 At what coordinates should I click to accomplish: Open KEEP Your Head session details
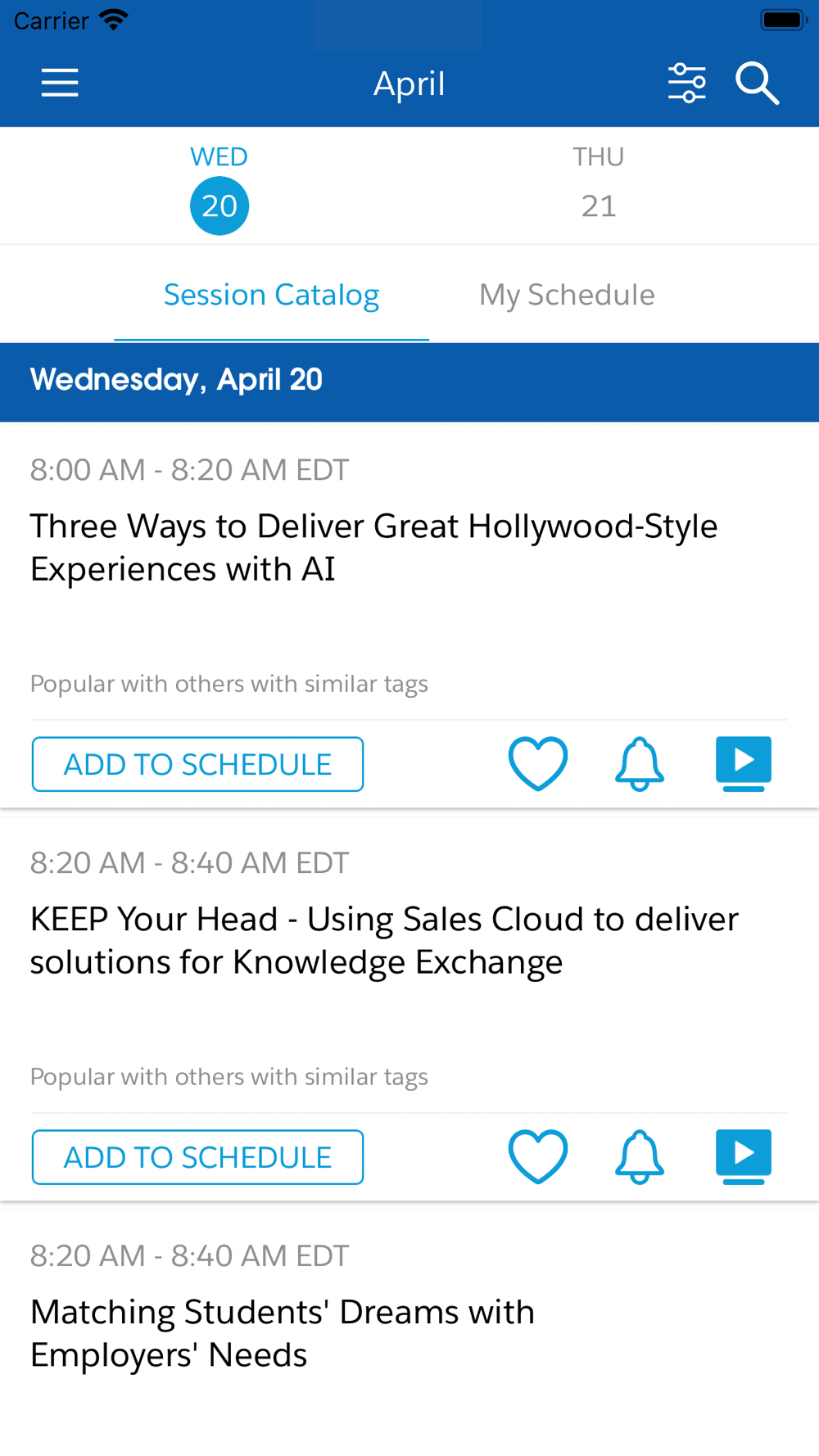click(x=383, y=940)
